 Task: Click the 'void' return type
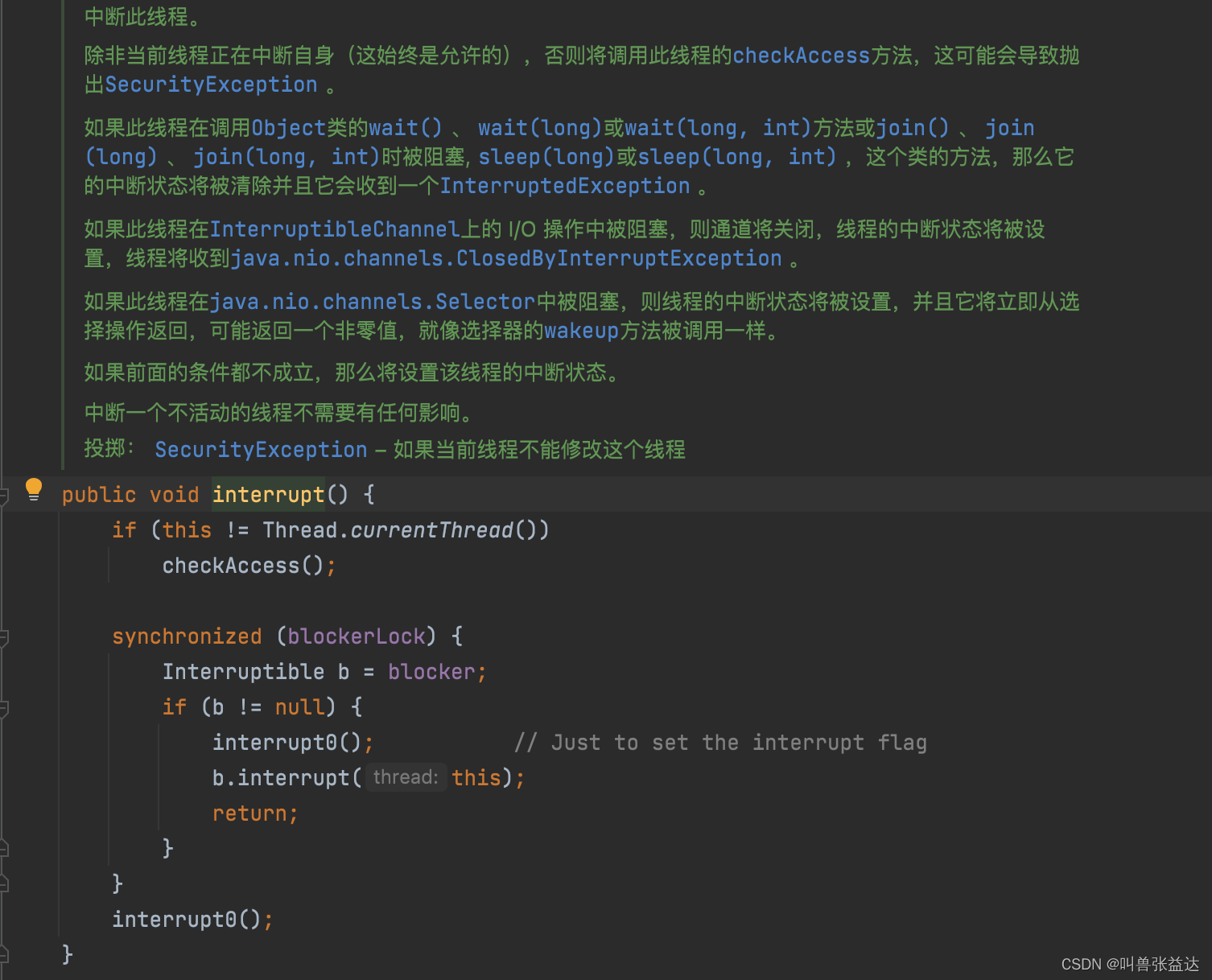(175, 495)
